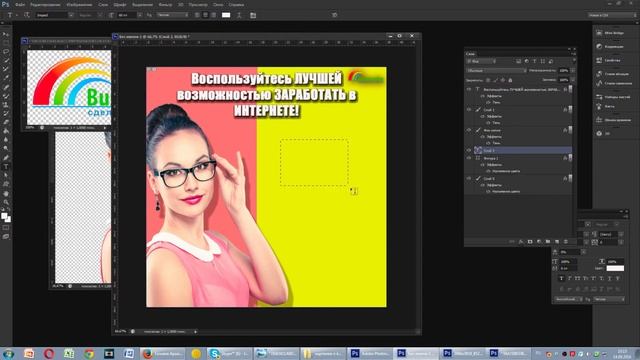Hide the Фон копия layer
The width and height of the screenshot is (640, 360).
point(469,130)
